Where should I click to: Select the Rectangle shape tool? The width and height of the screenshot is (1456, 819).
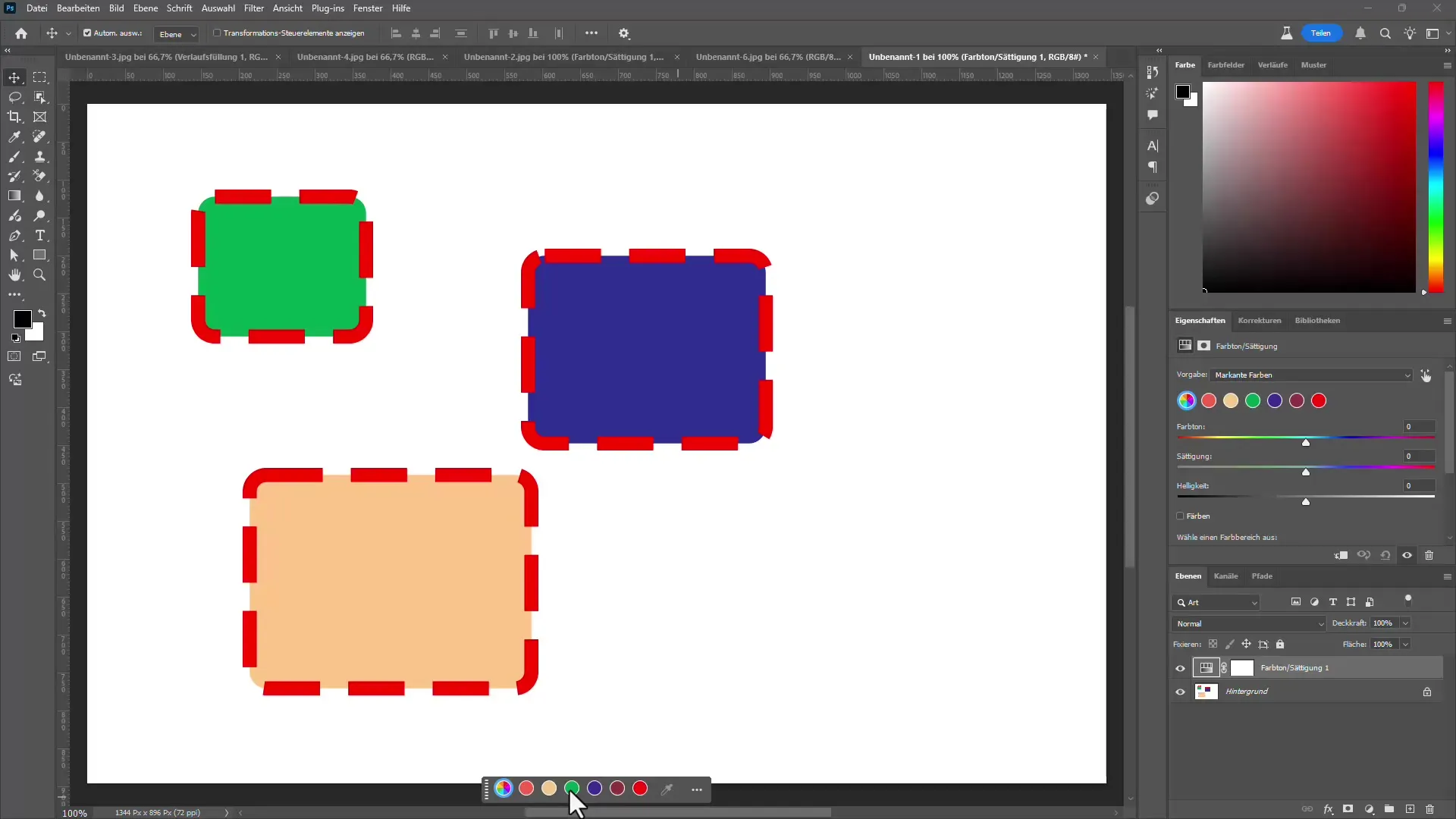click(39, 256)
